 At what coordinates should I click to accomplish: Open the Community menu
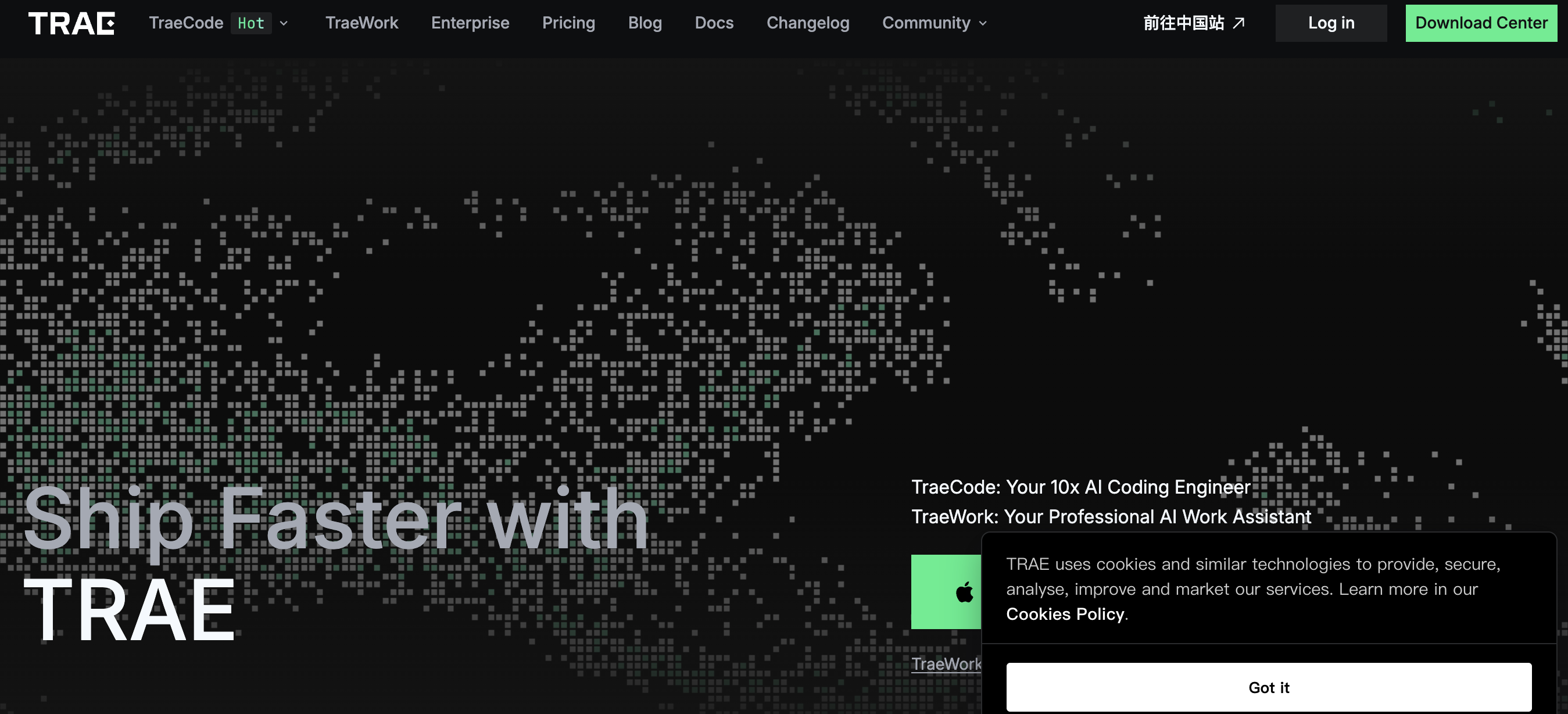(x=926, y=23)
